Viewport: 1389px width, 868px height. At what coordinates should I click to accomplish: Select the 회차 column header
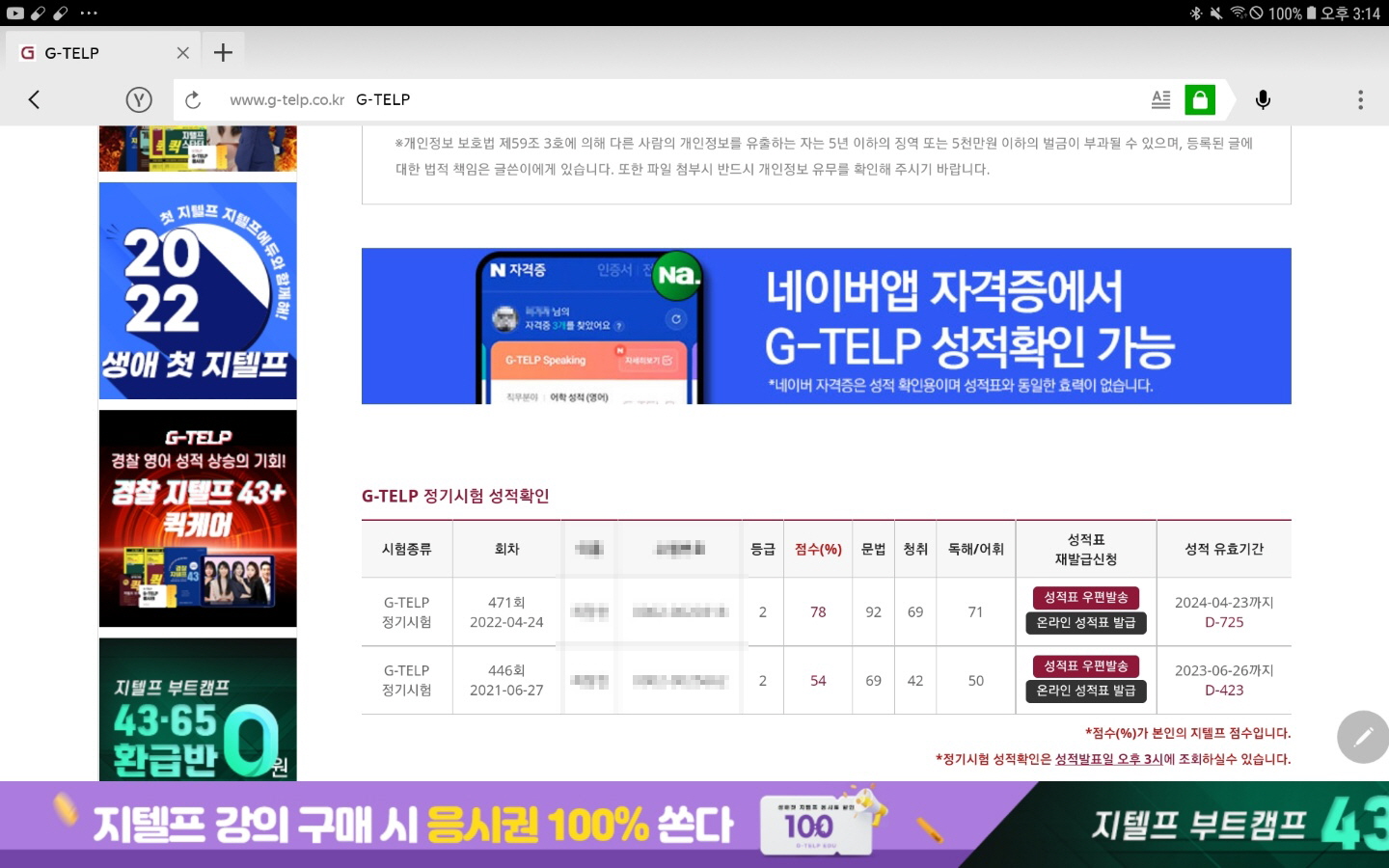click(506, 549)
